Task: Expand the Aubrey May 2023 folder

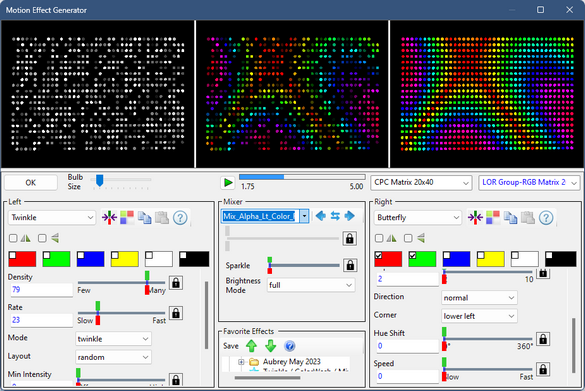Action: (x=241, y=362)
